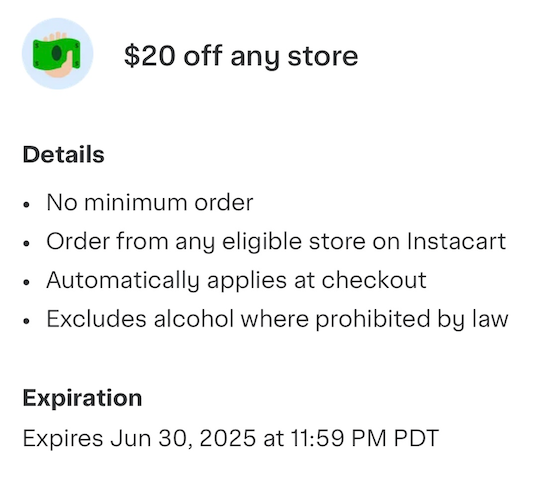
Task: Click the bullet dot before 'Excludes alcohol'
Action: tap(26, 321)
